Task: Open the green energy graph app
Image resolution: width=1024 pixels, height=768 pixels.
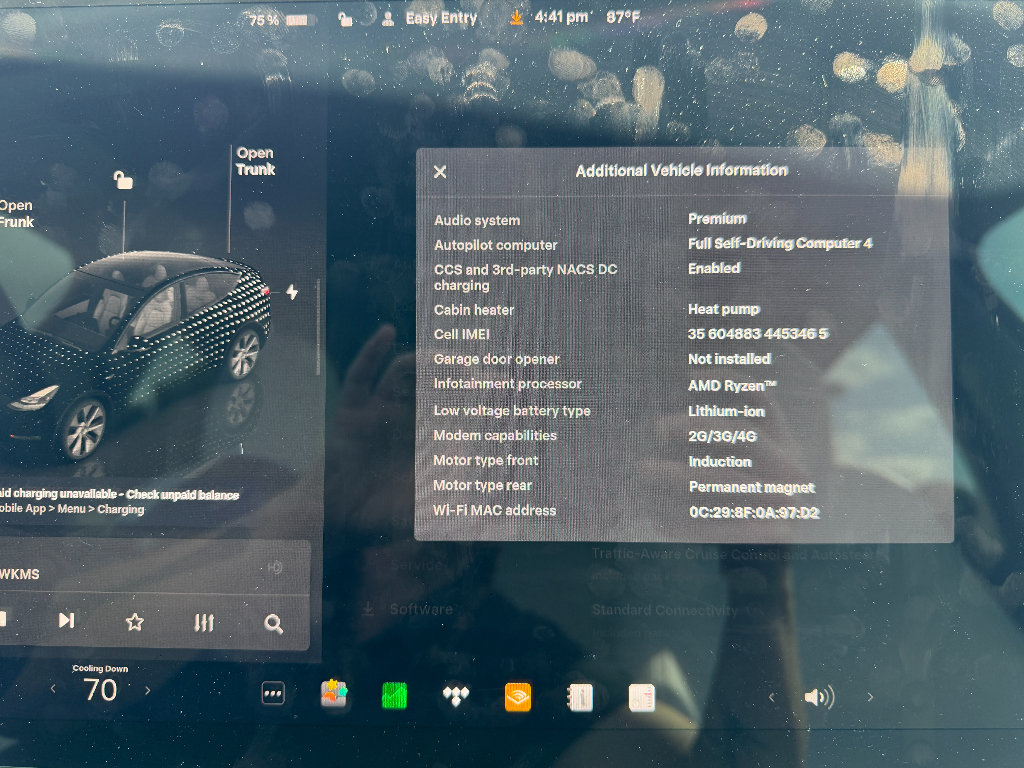Action: click(x=394, y=696)
